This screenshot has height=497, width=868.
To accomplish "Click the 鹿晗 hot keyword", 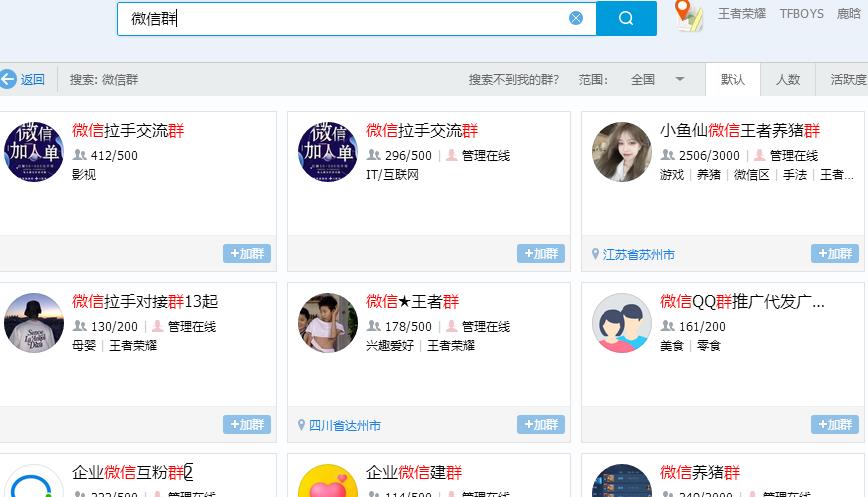I will [849, 14].
